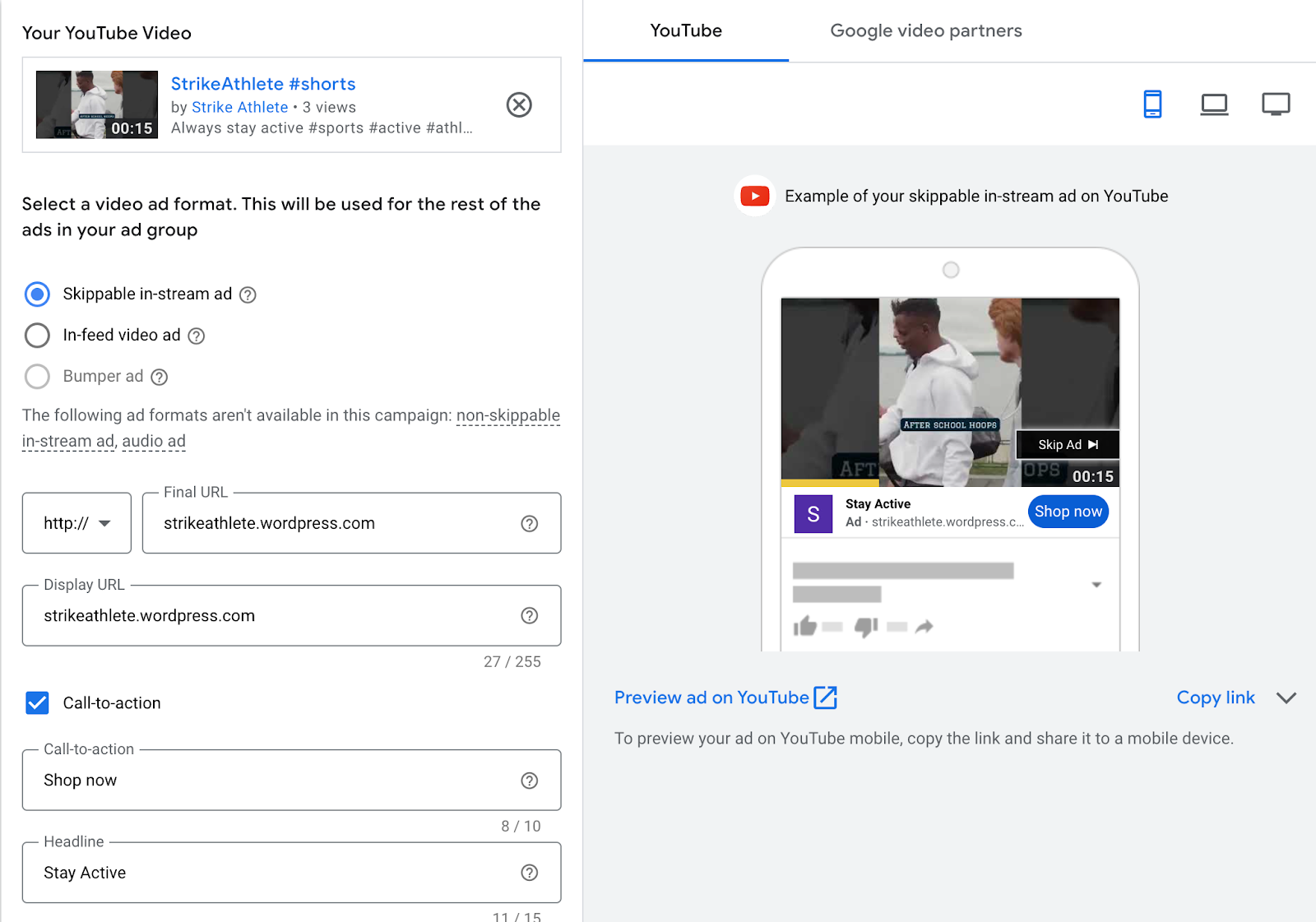
Task: Click the purple S channel avatar
Action: coord(813,514)
